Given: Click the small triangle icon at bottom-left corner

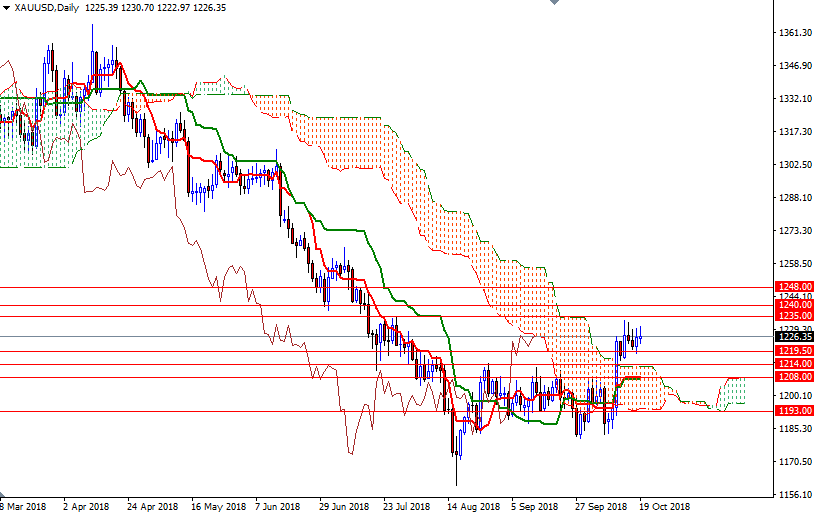Looking at the screenshot, I should click(x=4, y=496).
